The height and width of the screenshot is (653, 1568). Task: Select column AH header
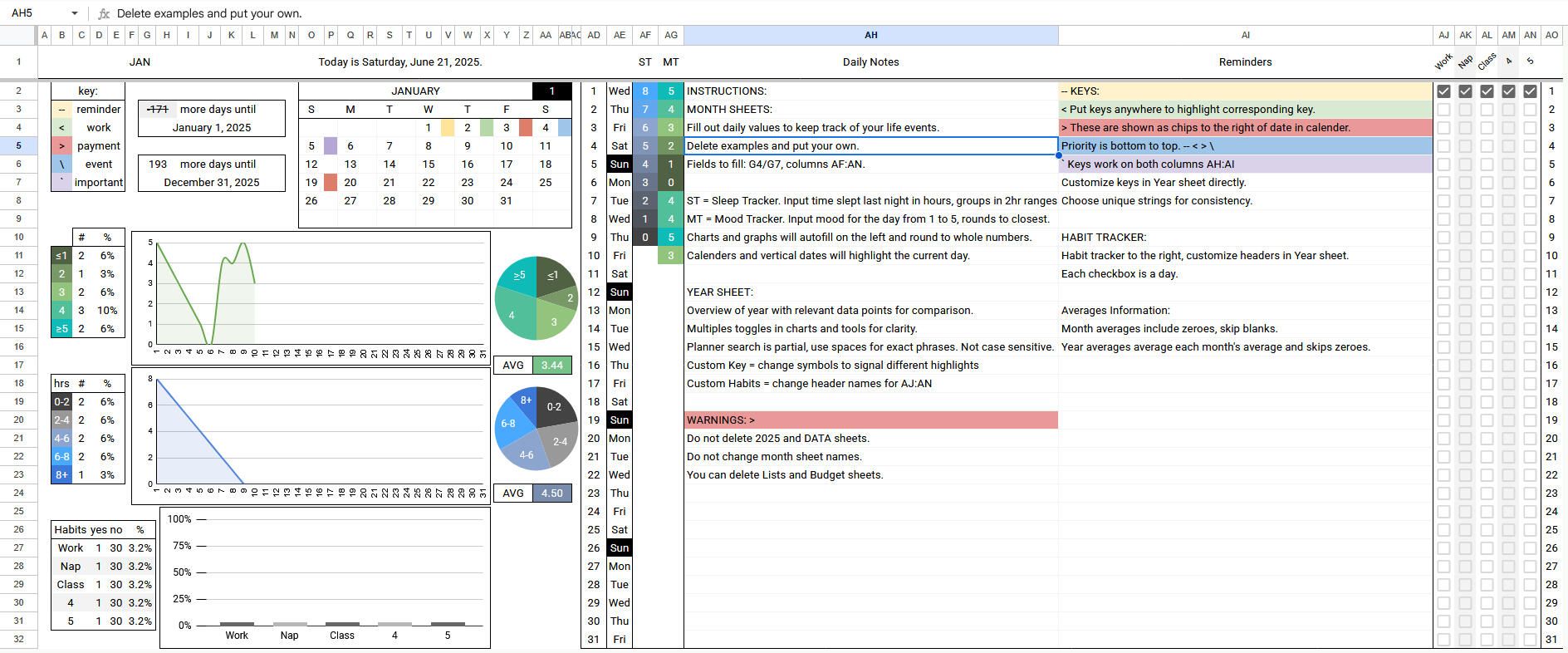pos(870,35)
